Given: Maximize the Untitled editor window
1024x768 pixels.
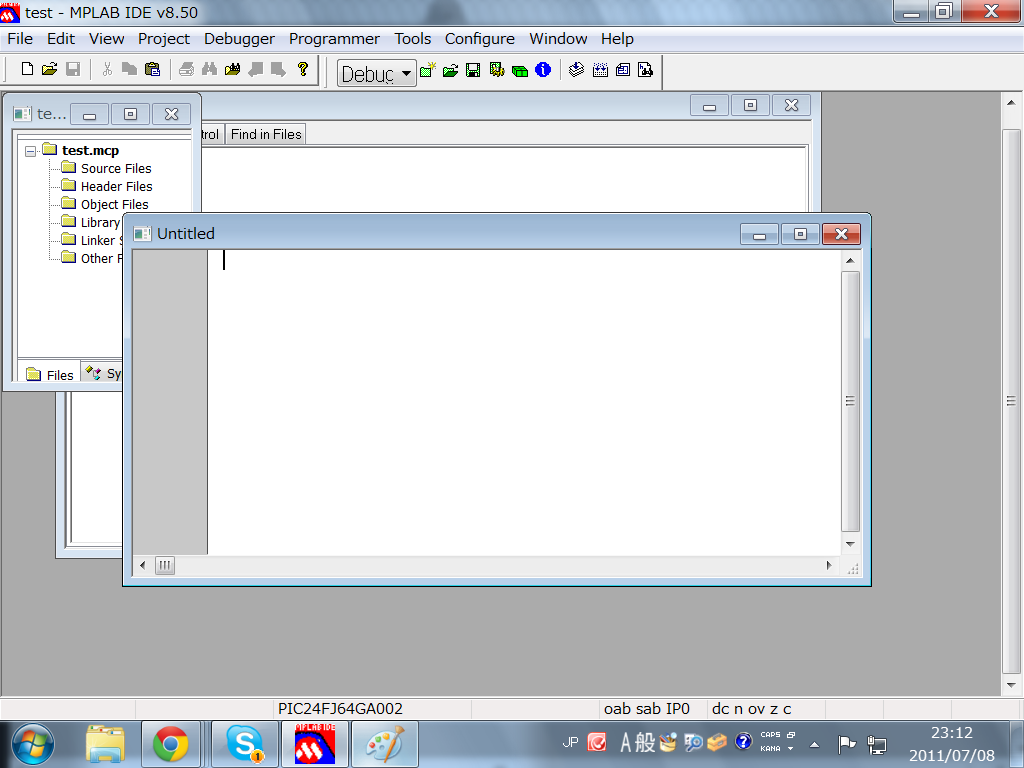Looking at the screenshot, I should pos(800,234).
